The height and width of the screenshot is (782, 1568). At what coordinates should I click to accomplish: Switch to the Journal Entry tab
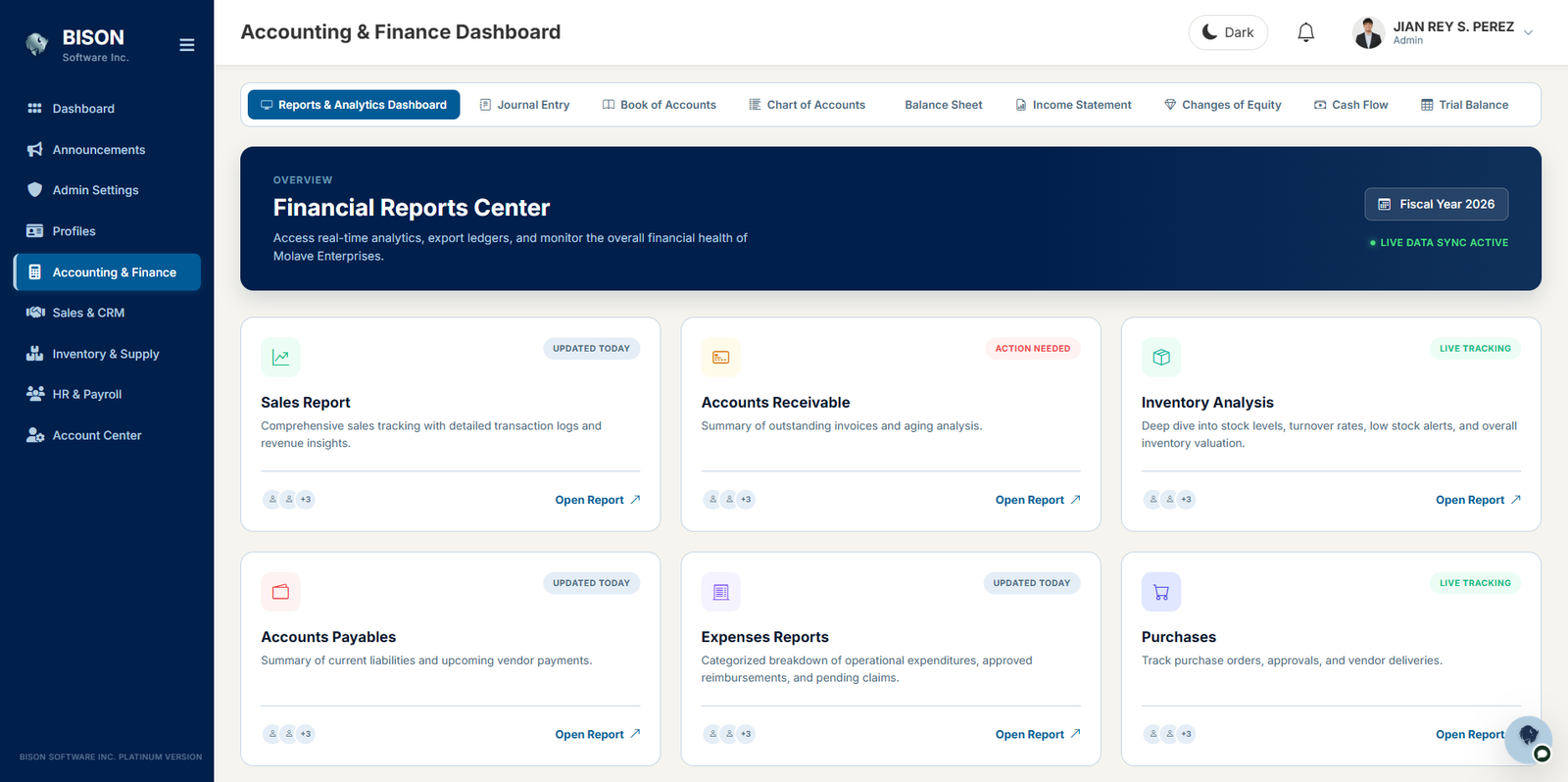pos(524,105)
